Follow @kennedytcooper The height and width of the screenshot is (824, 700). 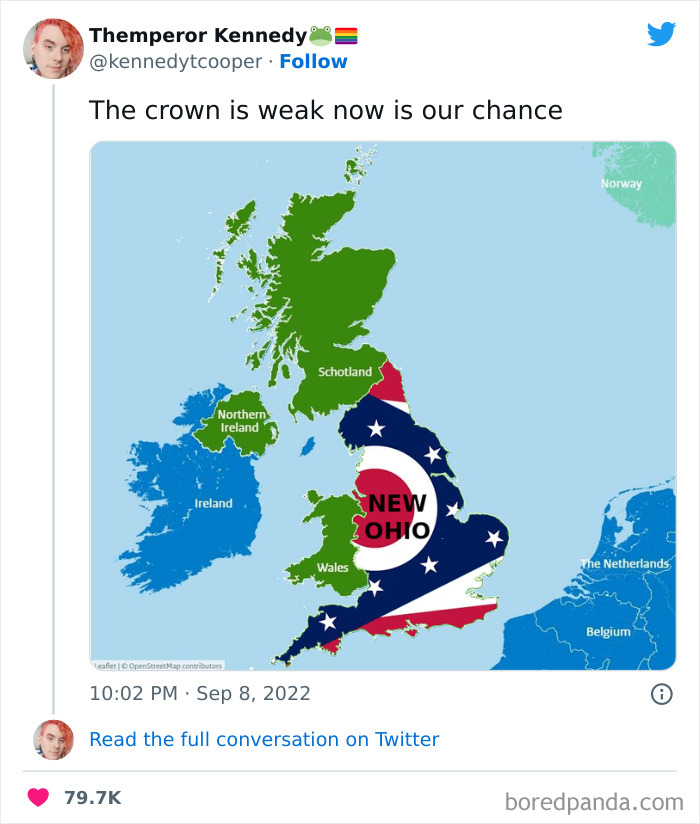point(313,62)
